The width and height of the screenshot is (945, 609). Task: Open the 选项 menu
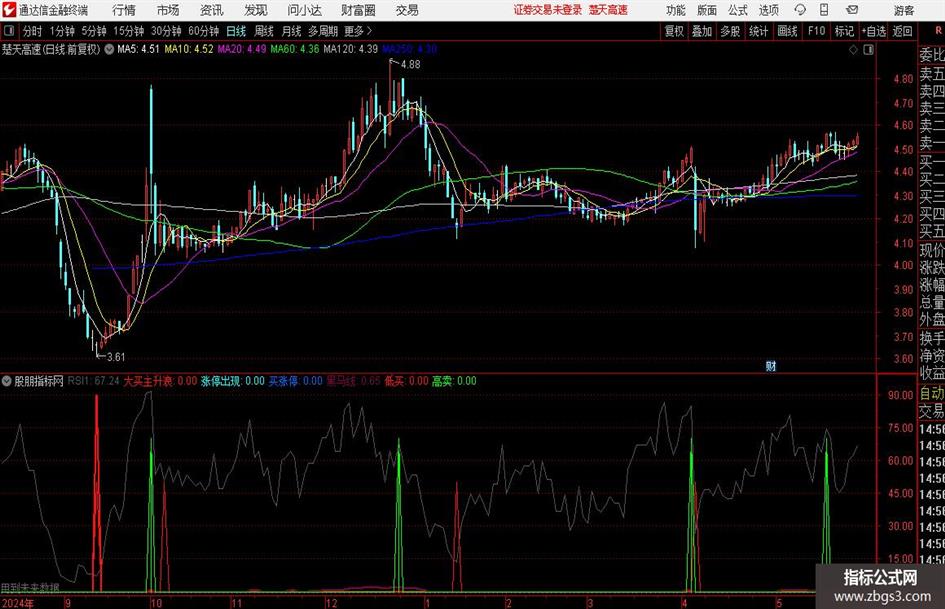[x=768, y=10]
